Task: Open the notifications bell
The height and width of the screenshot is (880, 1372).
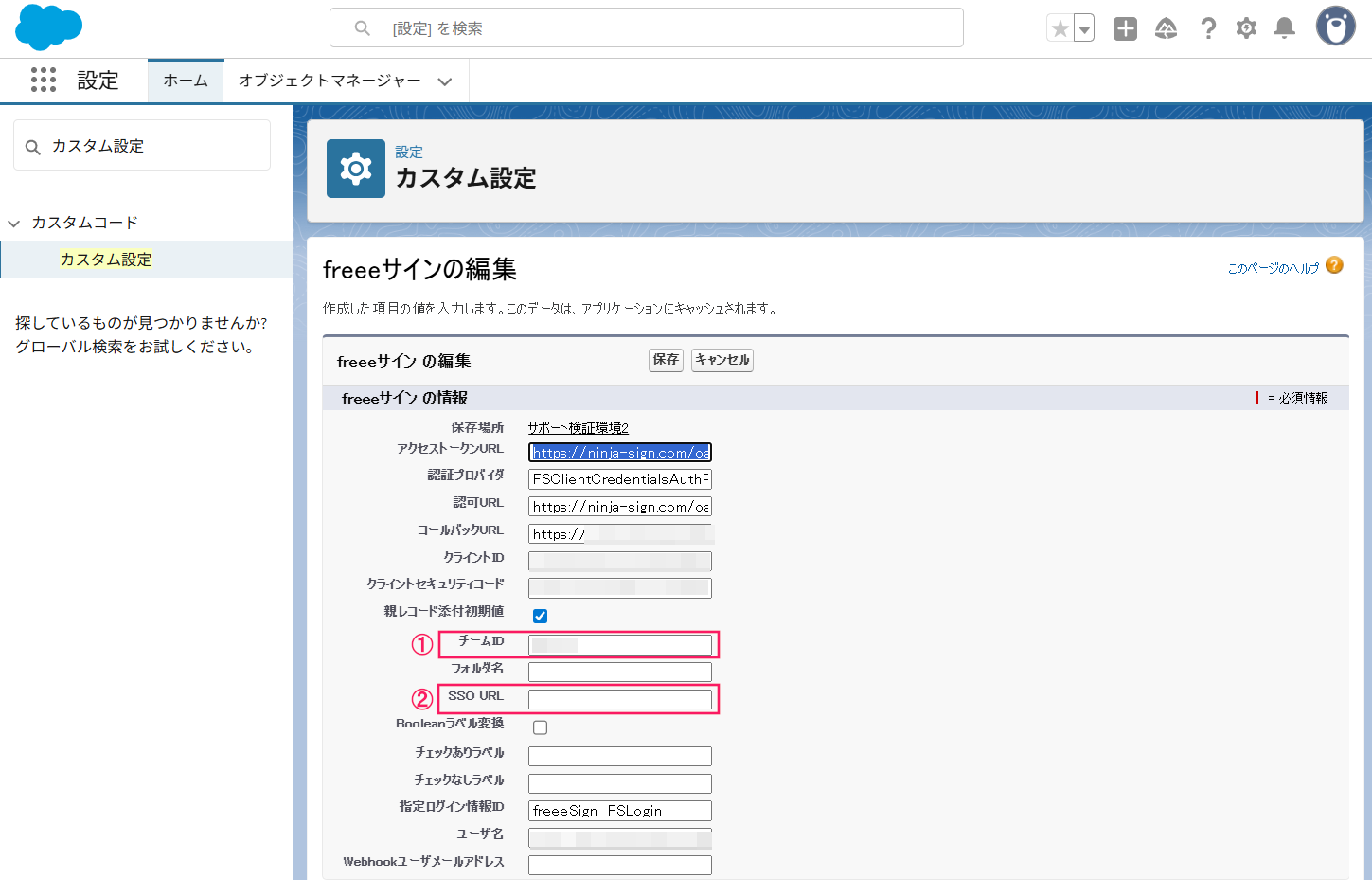Action: (x=1284, y=28)
